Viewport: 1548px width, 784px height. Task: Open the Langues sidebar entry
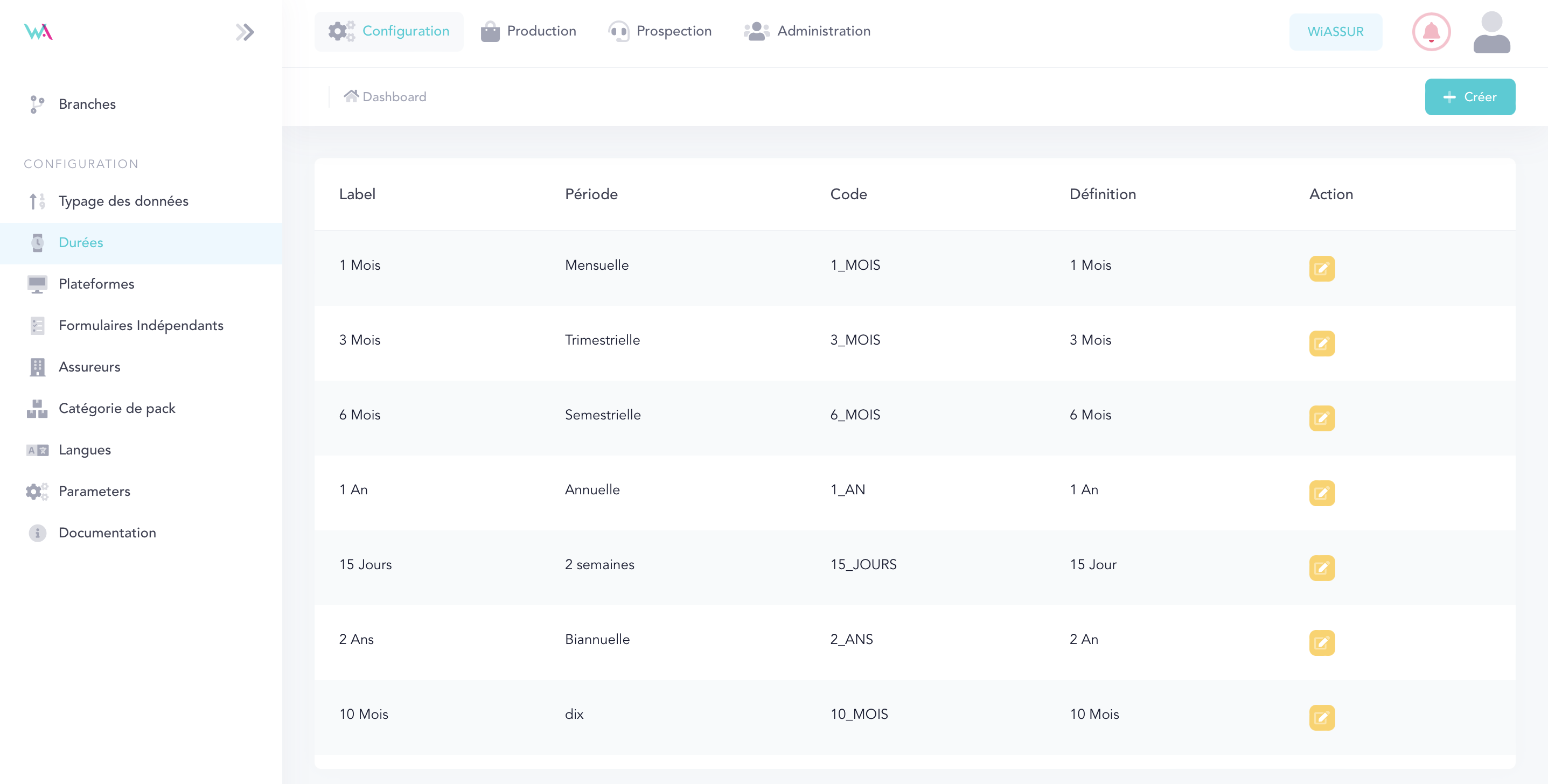click(x=85, y=450)
